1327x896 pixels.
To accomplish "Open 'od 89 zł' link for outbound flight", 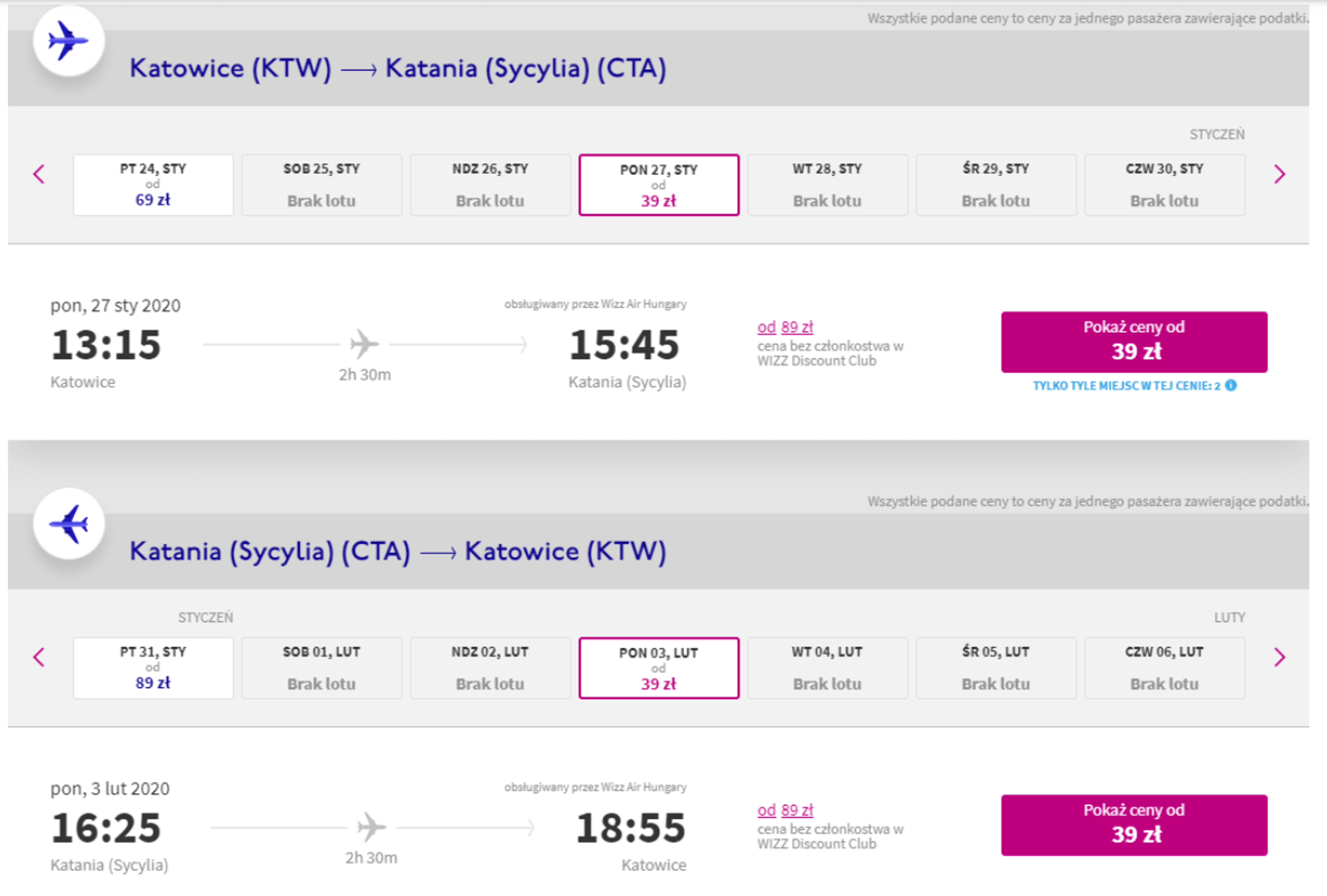I will (785, 327).
